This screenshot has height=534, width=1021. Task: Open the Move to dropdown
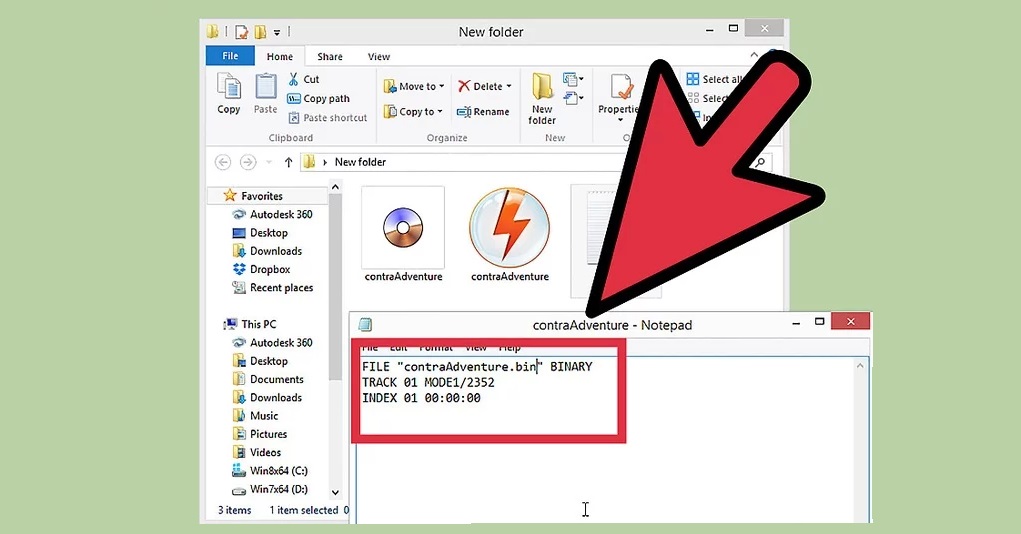tap(414, 86)
